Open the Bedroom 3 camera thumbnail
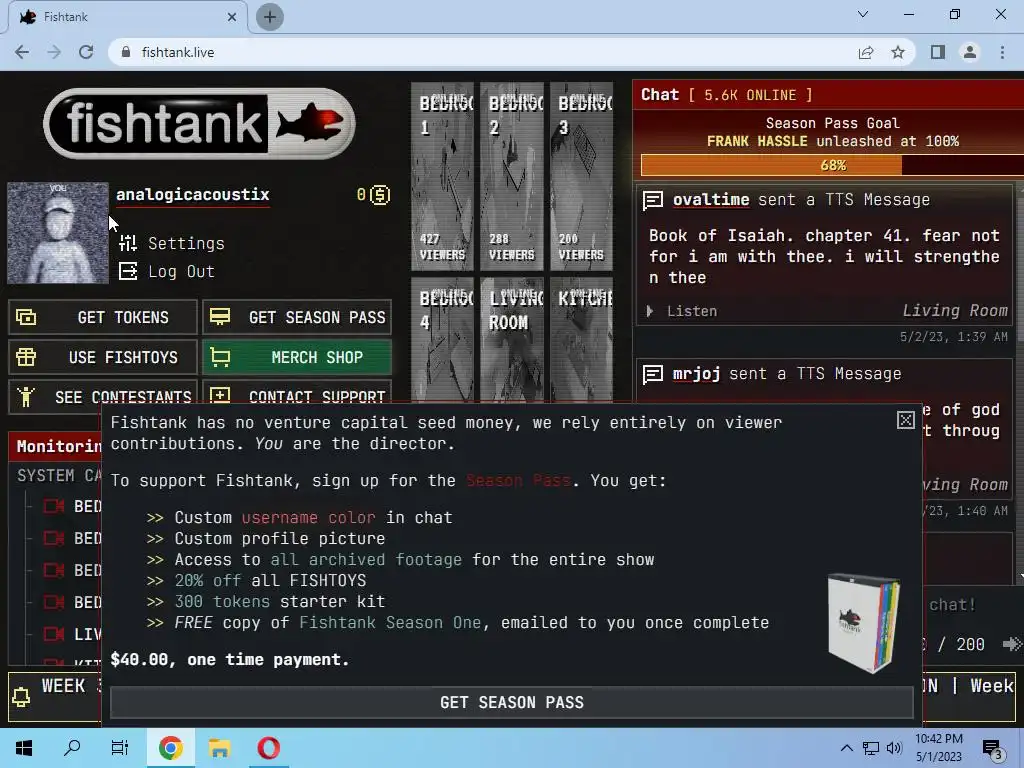The image size is (1024, 768). (x=581, y=176)
